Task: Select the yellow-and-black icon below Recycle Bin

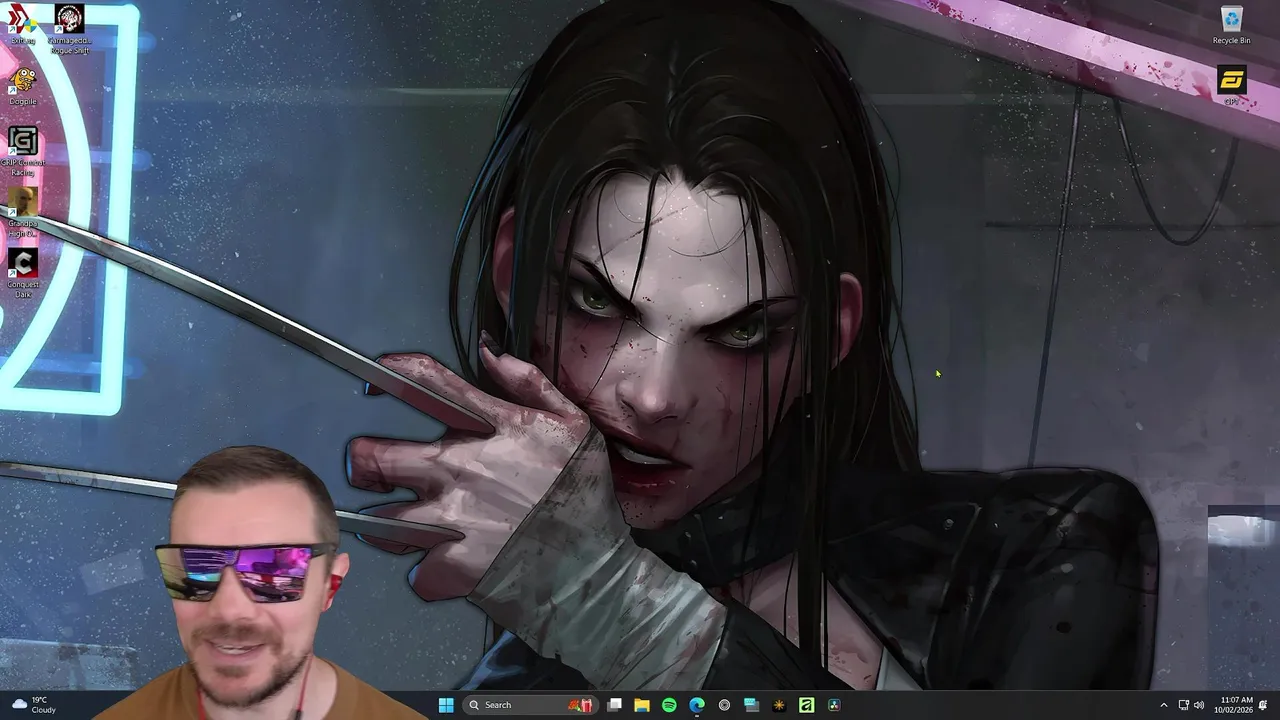Action: click(x=1231, y=85)
